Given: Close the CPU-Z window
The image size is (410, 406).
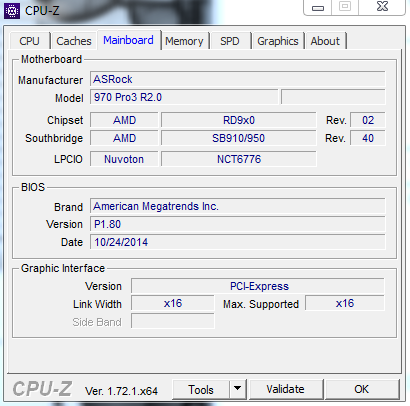Looking at the screenshot, I should tap(382, 7).
